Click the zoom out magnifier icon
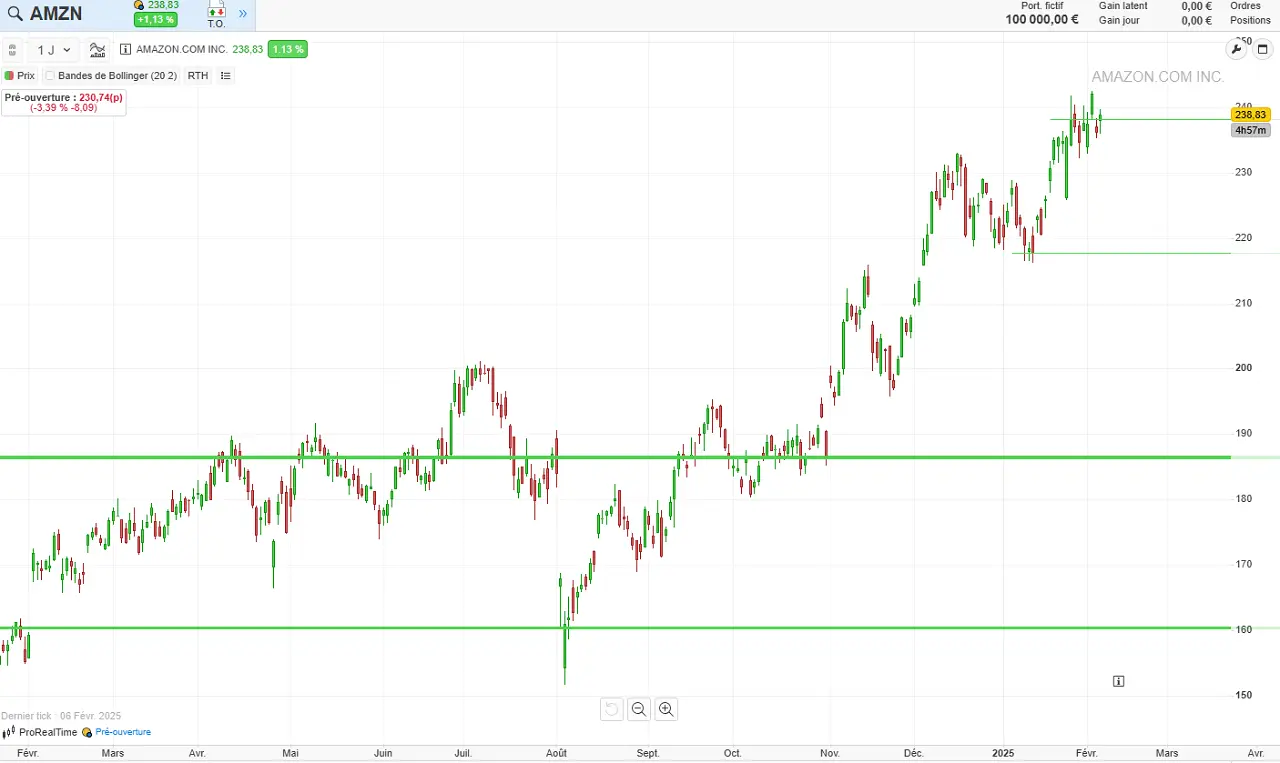The image size is (1280, 763). (639, 709)
